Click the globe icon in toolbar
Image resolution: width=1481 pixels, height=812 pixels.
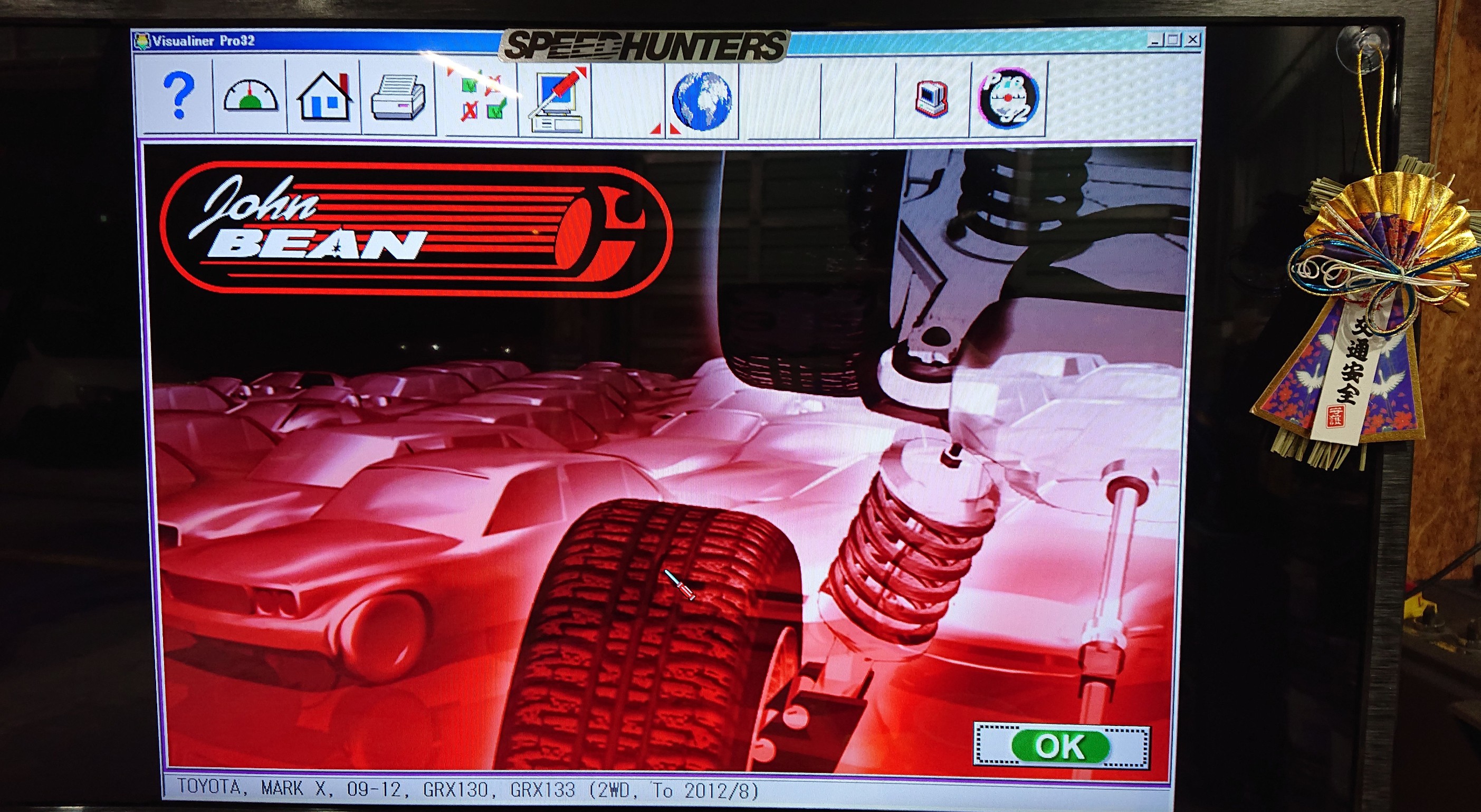[x=701, y=101]
